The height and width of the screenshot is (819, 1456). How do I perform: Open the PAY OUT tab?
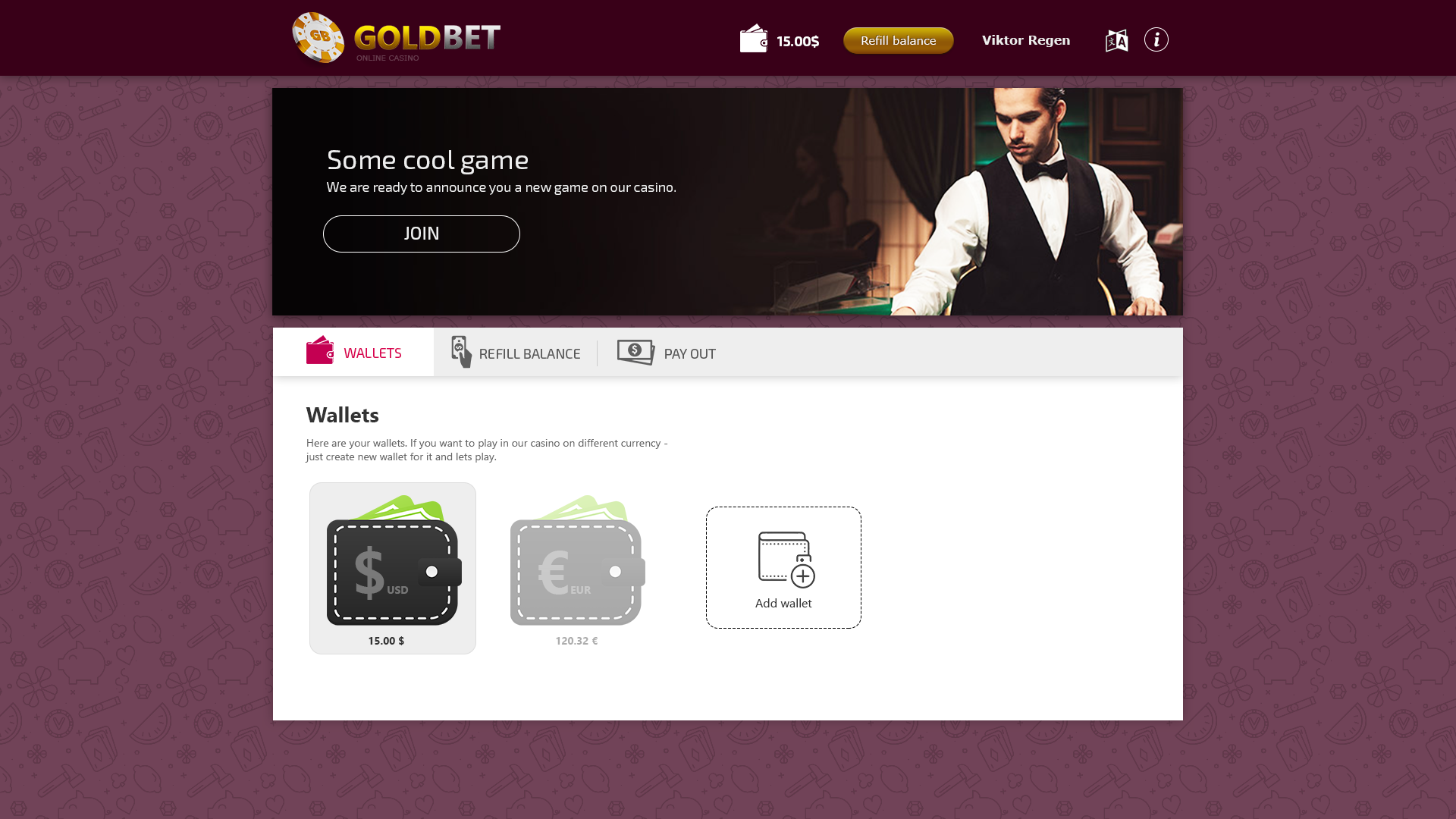667,353
